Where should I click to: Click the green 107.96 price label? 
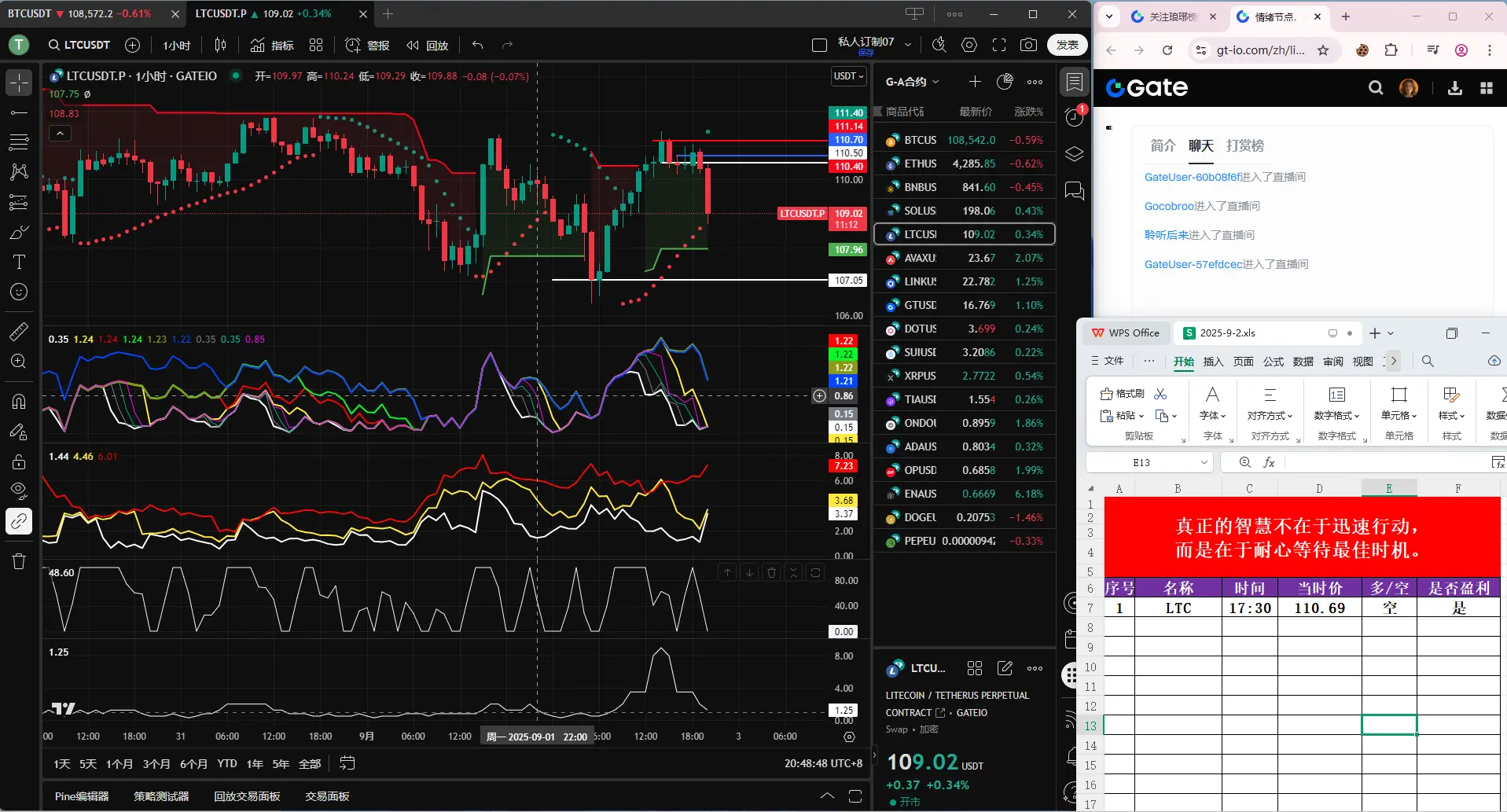[x=848, y=250]
